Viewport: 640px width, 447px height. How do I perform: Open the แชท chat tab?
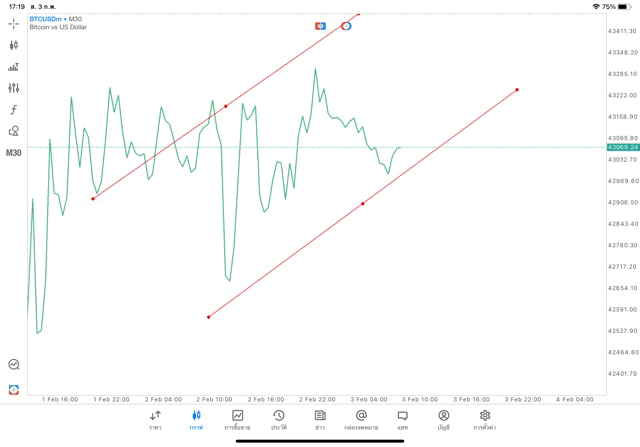(x=402, y=420)
